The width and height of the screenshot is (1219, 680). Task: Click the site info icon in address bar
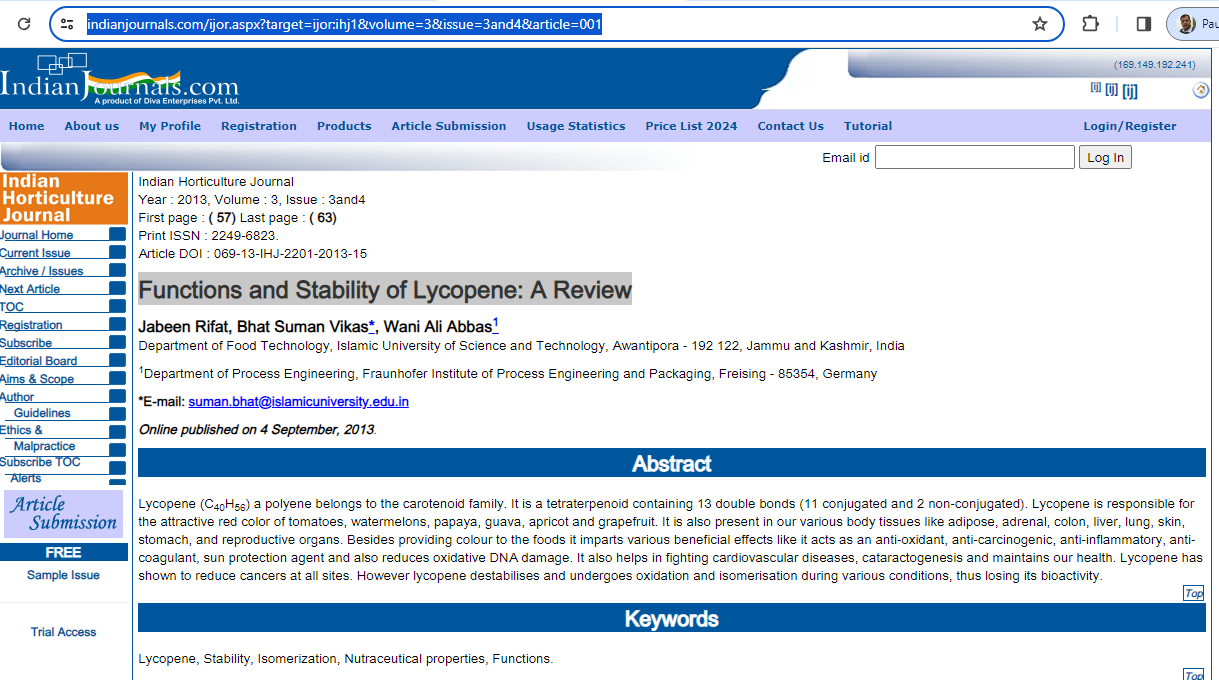pos(67,24)
